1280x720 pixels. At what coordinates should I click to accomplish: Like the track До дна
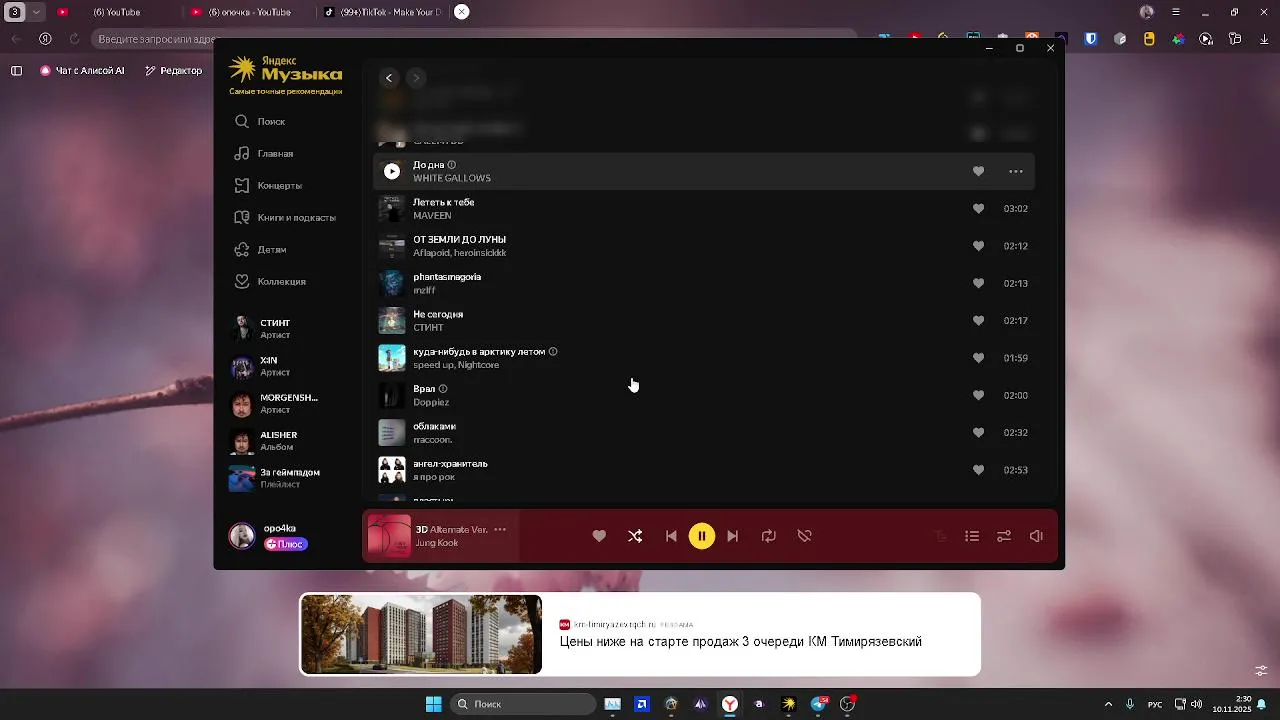pyautogui.click(x=978, y=171)
